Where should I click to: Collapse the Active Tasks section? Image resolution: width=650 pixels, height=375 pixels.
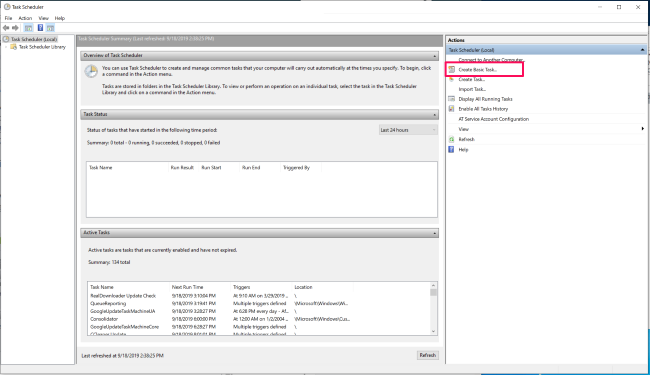point(434,233)
